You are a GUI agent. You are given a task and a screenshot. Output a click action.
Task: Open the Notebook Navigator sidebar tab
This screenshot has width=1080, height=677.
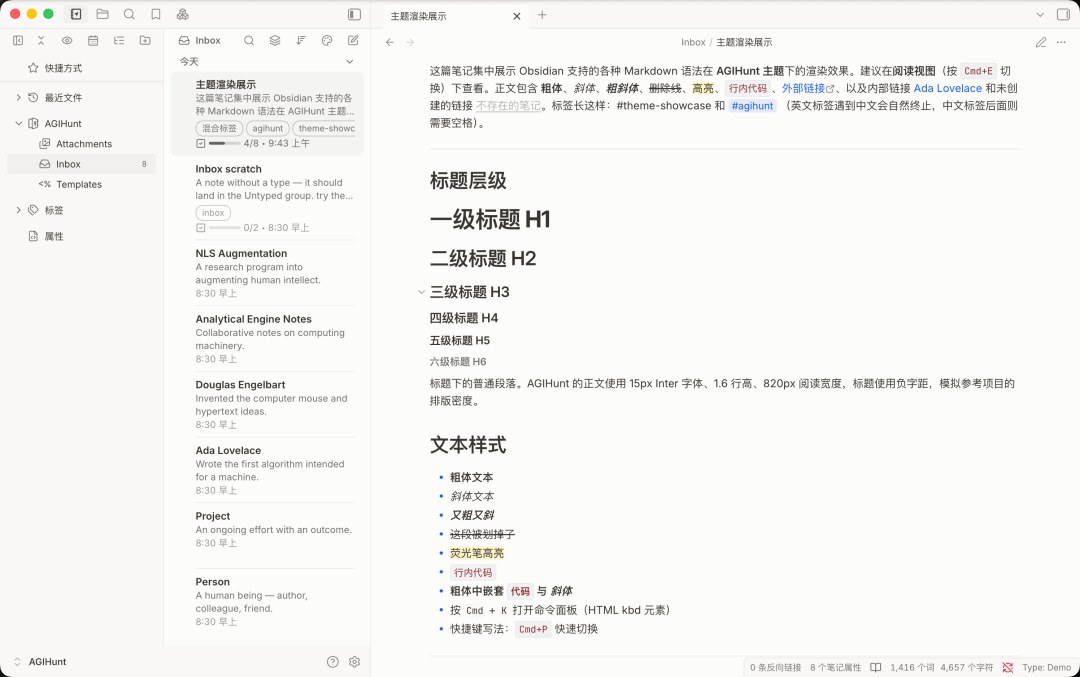[76, 14]
